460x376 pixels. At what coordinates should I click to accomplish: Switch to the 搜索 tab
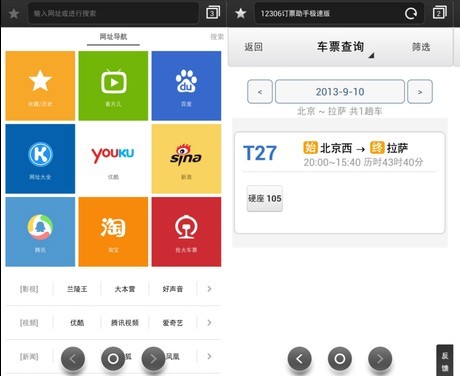[217, 37]
